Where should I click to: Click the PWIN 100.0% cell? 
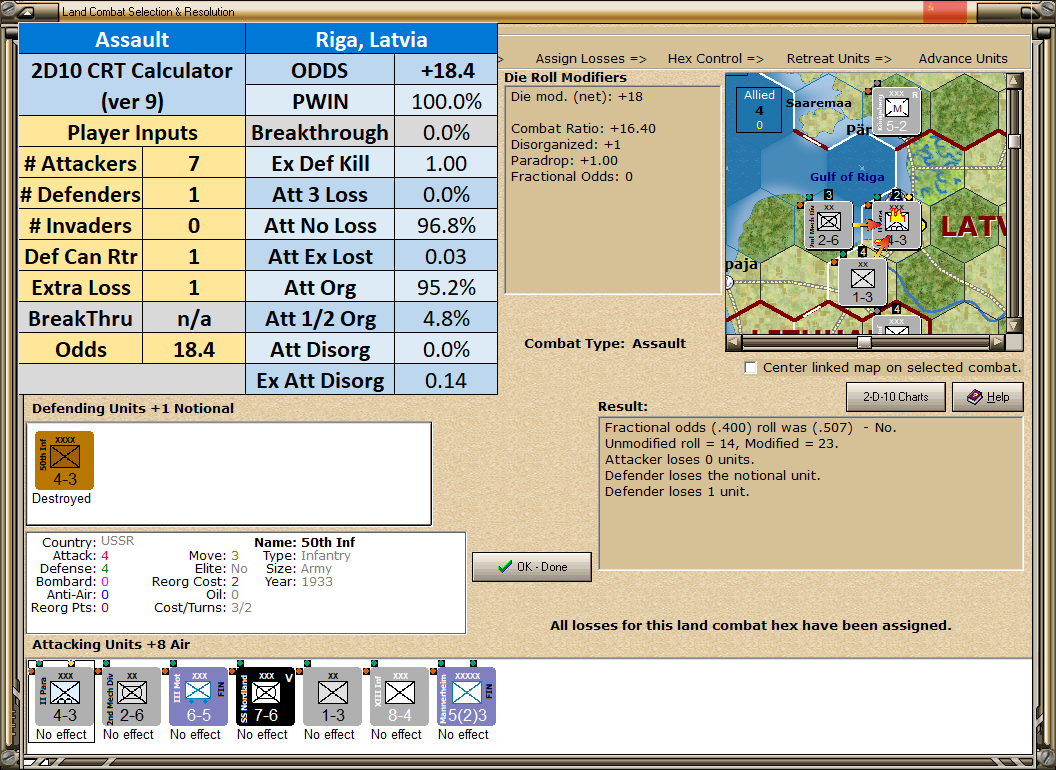446,102
